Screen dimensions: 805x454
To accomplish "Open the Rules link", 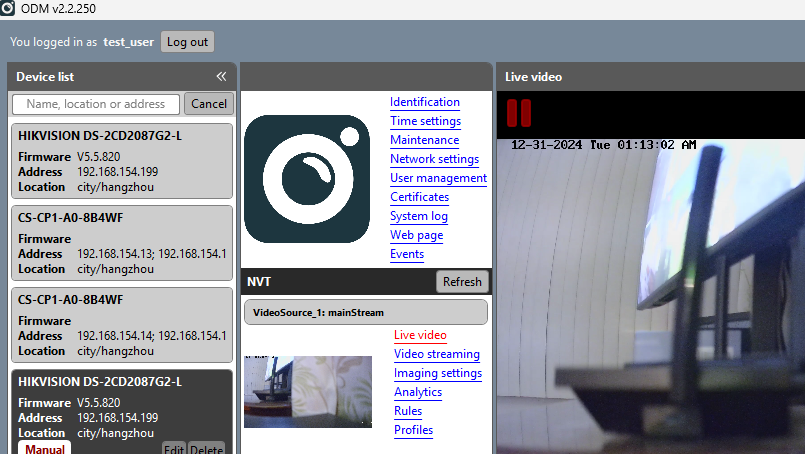I will click(408, 411).
